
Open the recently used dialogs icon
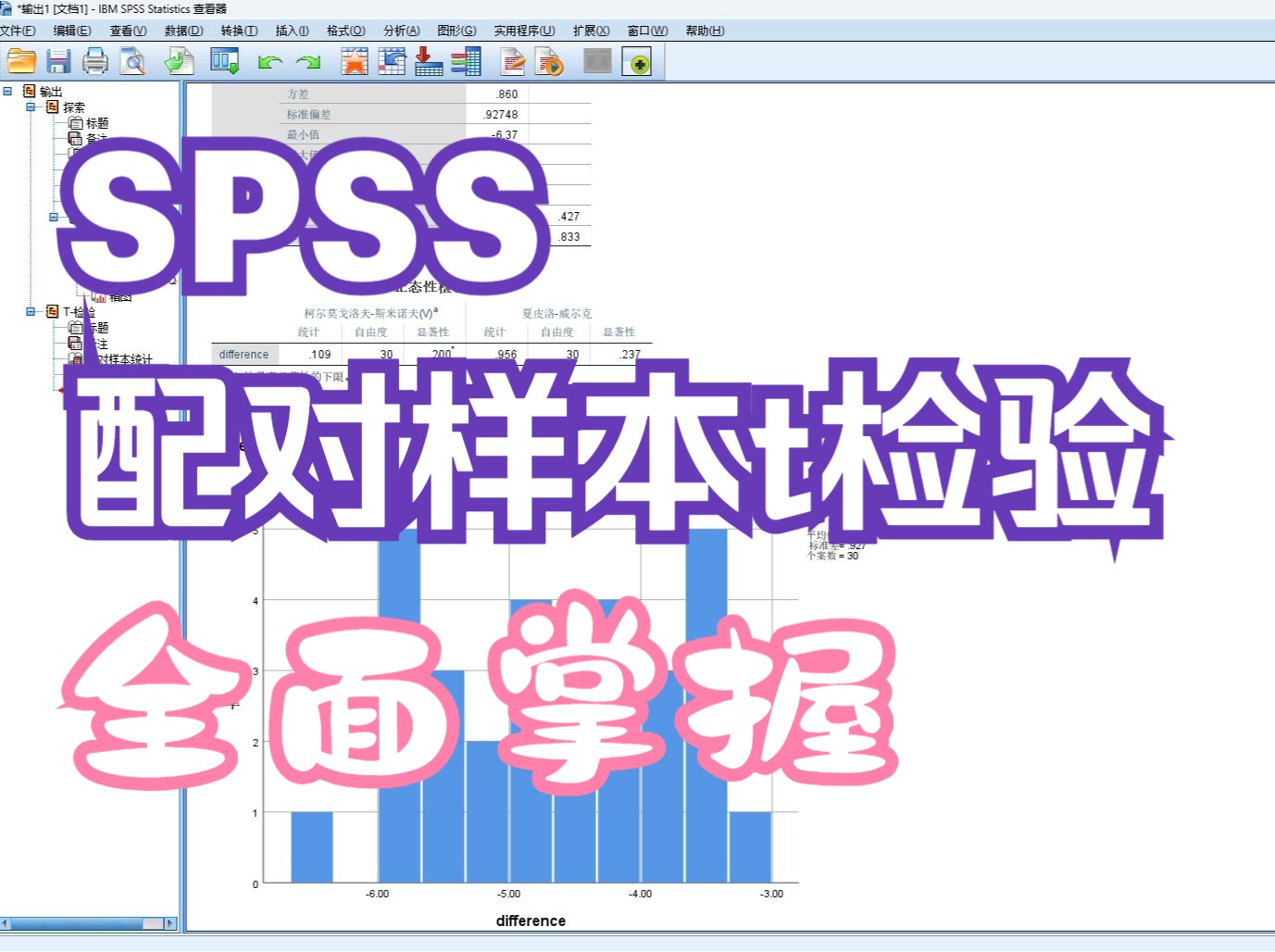point(224,62)
